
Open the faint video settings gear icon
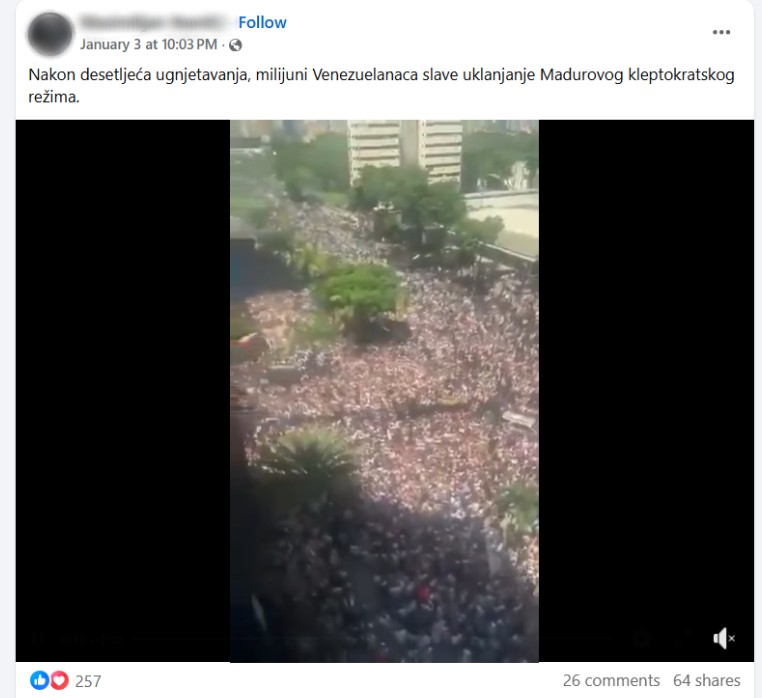pyautogui.click(x=643, y=638)
